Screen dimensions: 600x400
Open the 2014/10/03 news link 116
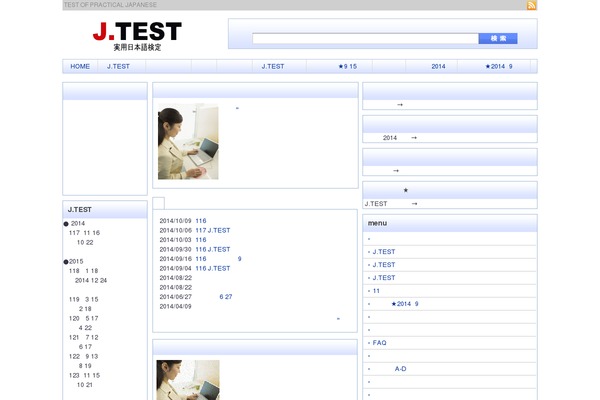pos(201,240)
